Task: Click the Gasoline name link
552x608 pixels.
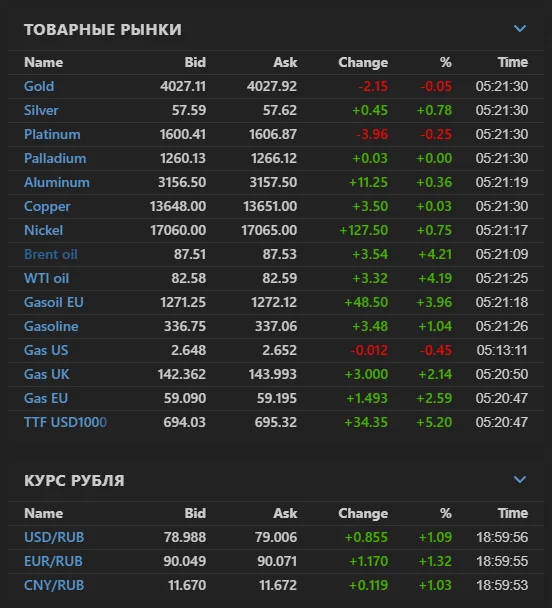Action: pyautogui.click(x=51, y=326)
